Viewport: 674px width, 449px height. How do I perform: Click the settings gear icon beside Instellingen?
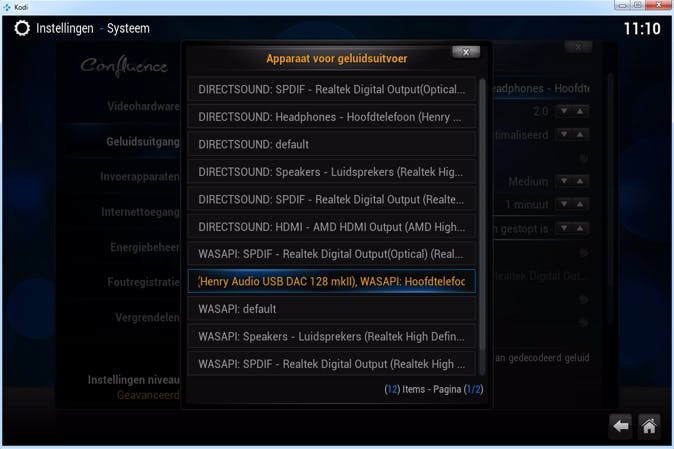tap(22, 28)
